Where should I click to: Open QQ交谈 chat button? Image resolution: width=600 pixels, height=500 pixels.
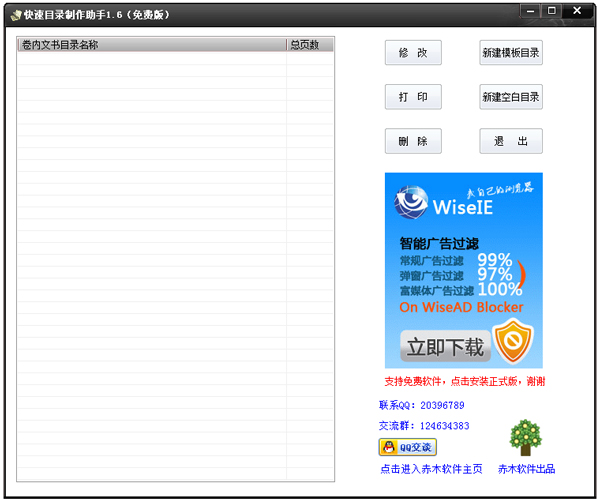coord(407,447)
